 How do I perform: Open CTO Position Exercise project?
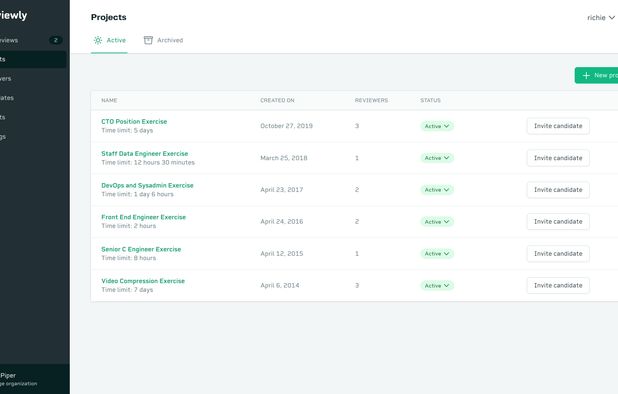134,121
